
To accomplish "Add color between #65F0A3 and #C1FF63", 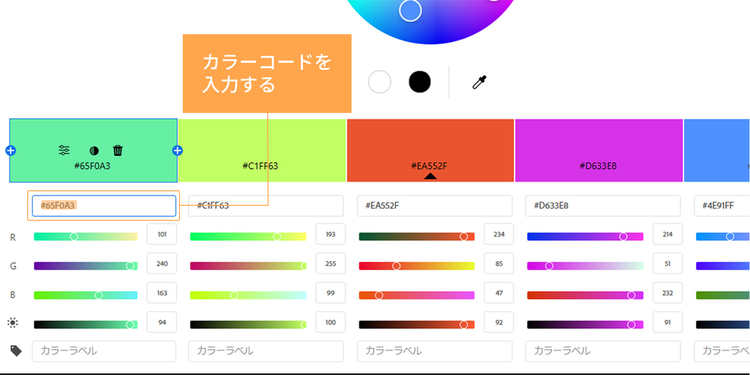I will [177, 151].
